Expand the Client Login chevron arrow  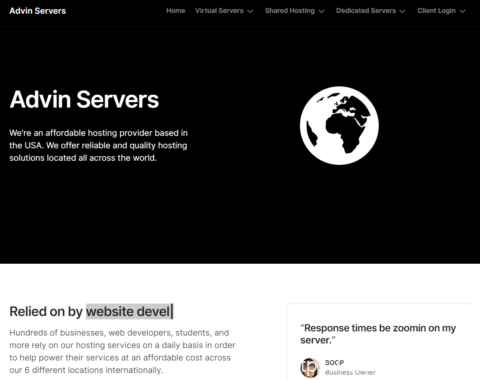462,11
